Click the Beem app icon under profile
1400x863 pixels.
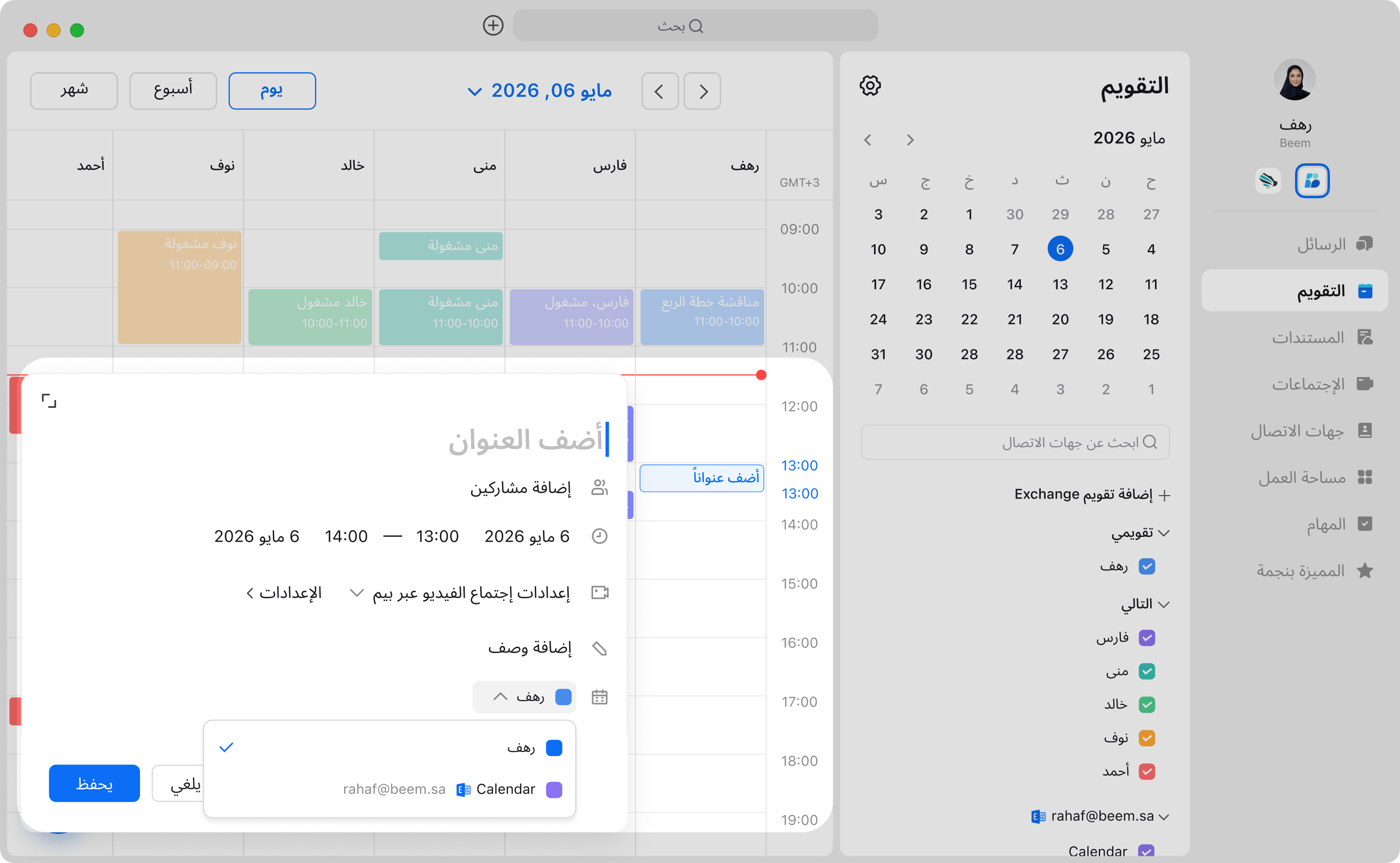tap(1312, 181)
